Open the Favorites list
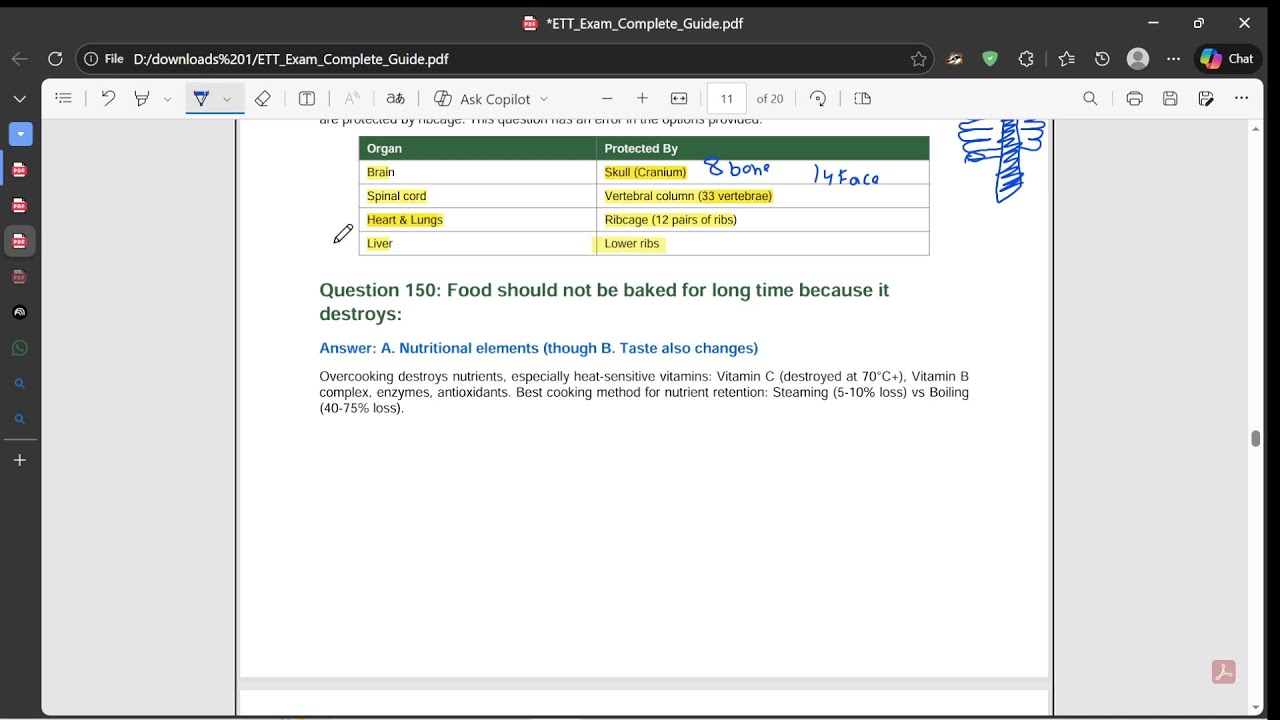The image size is (1280, 720). (x=1066, y=59)
